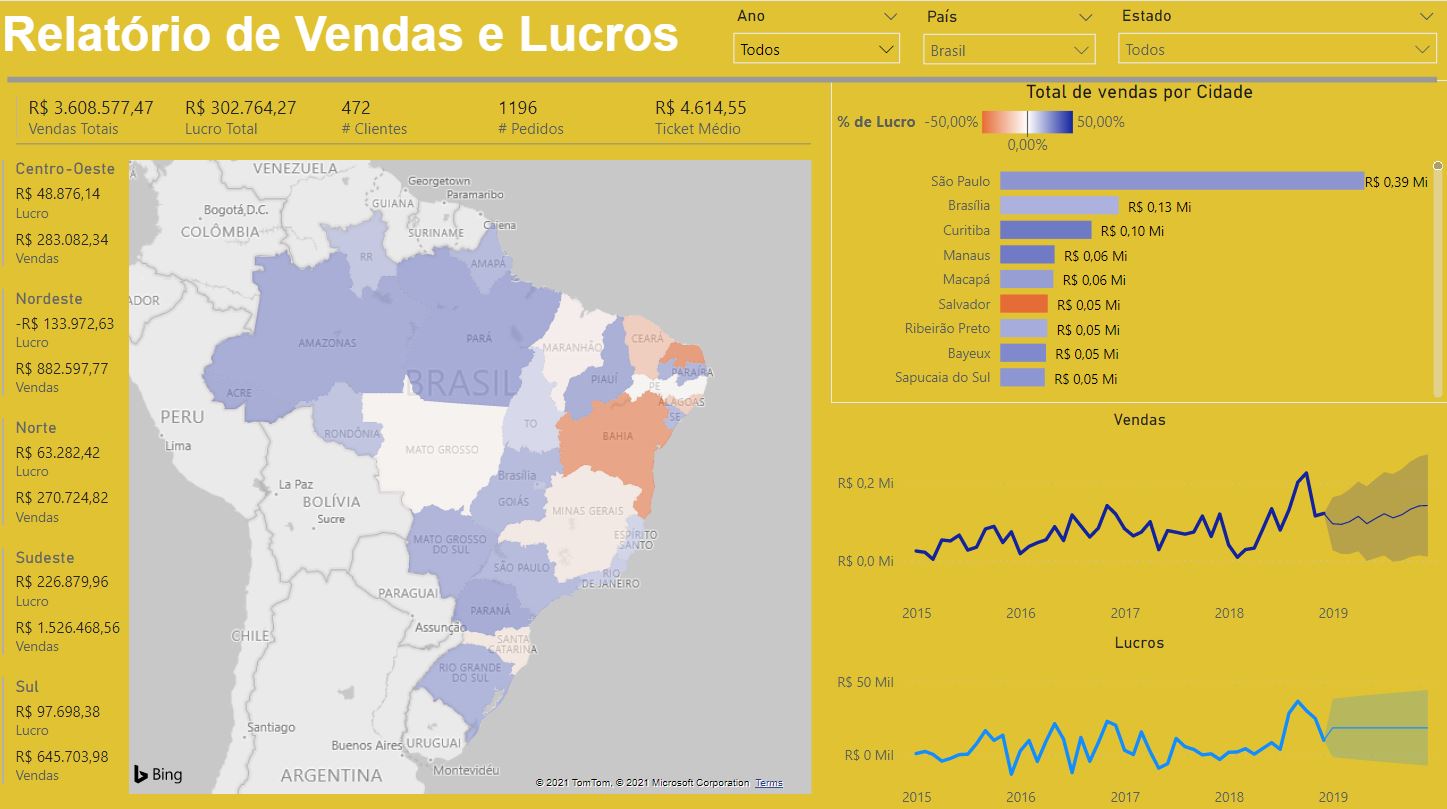Select the Bayeux bar in city chart
This screenshot has height=809, width=1447.
tap(1022, 353)
